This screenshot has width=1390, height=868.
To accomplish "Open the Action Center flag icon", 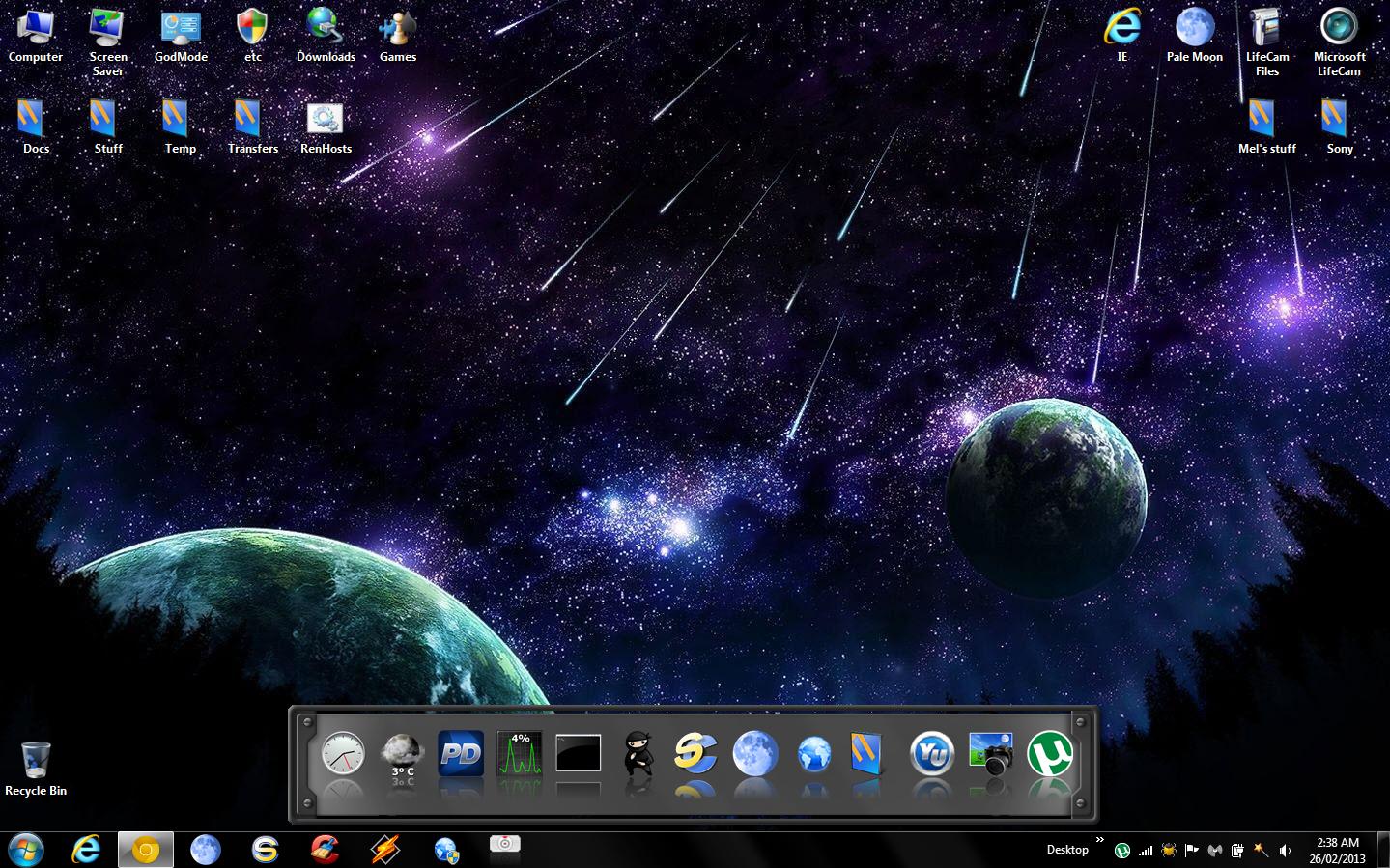I will click(x=1192, y=851).
